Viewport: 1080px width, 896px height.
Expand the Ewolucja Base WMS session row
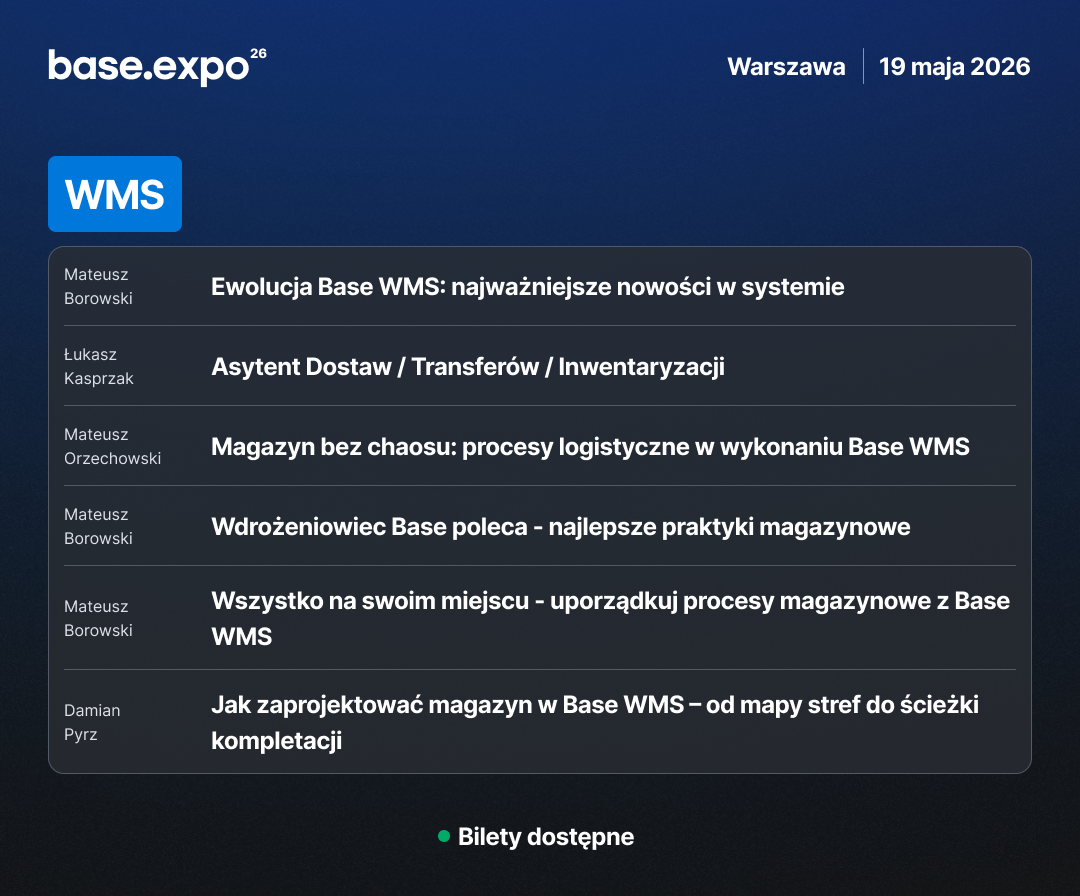click(529, 286)
